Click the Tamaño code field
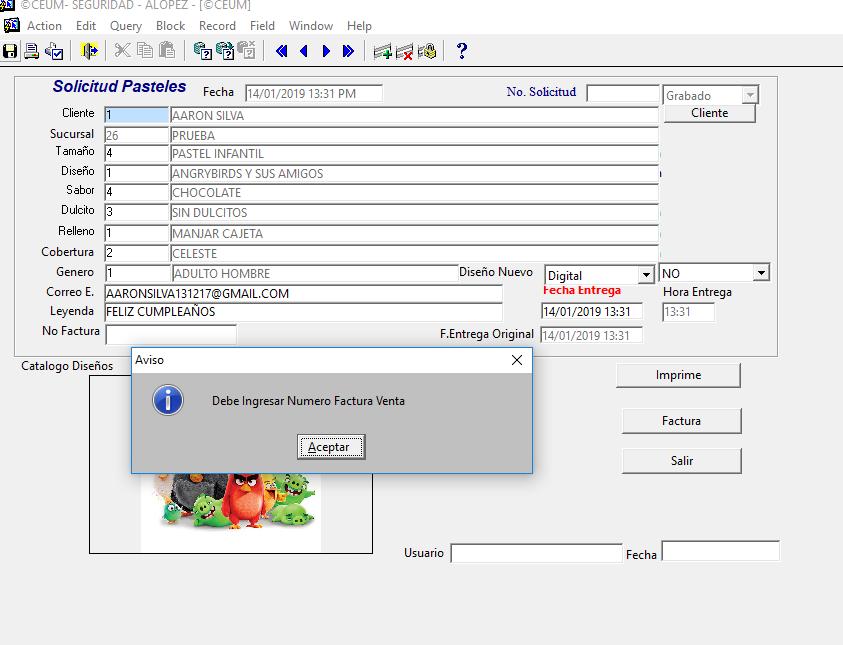This screenshot has width=843, height=645. click(137, 153)
